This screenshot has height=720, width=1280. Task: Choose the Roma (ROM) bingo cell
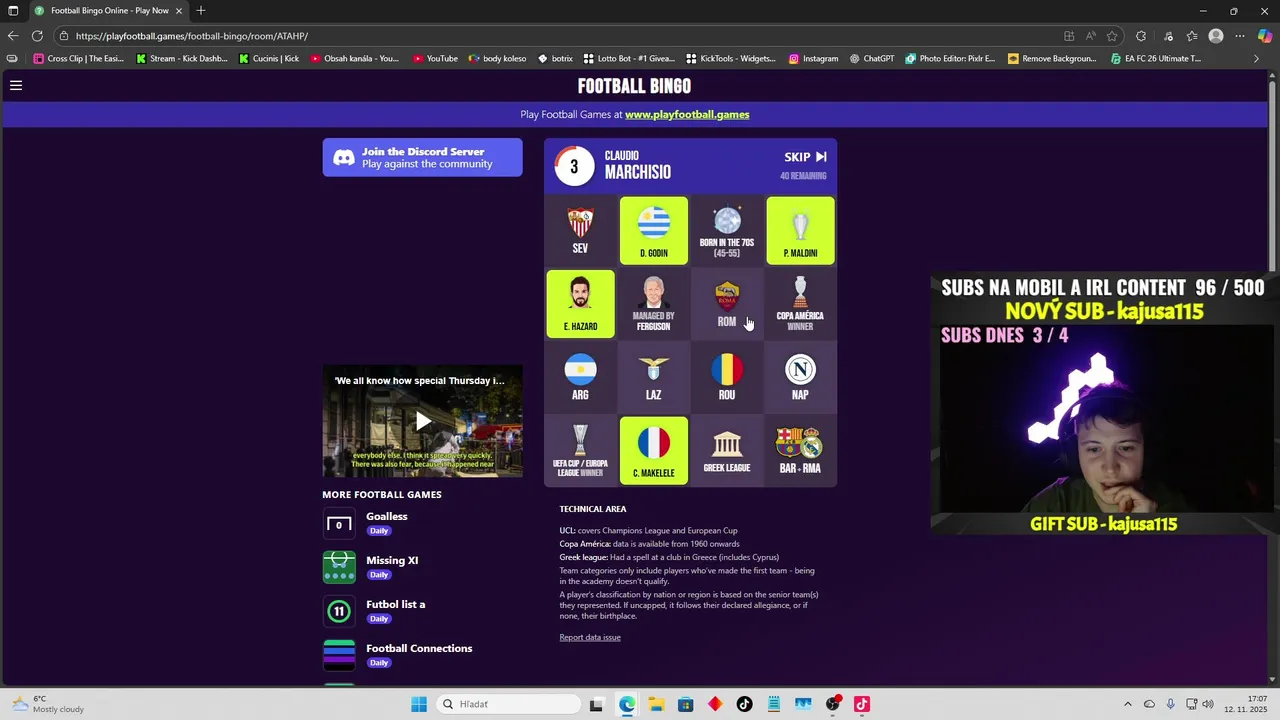pos(727,304)
